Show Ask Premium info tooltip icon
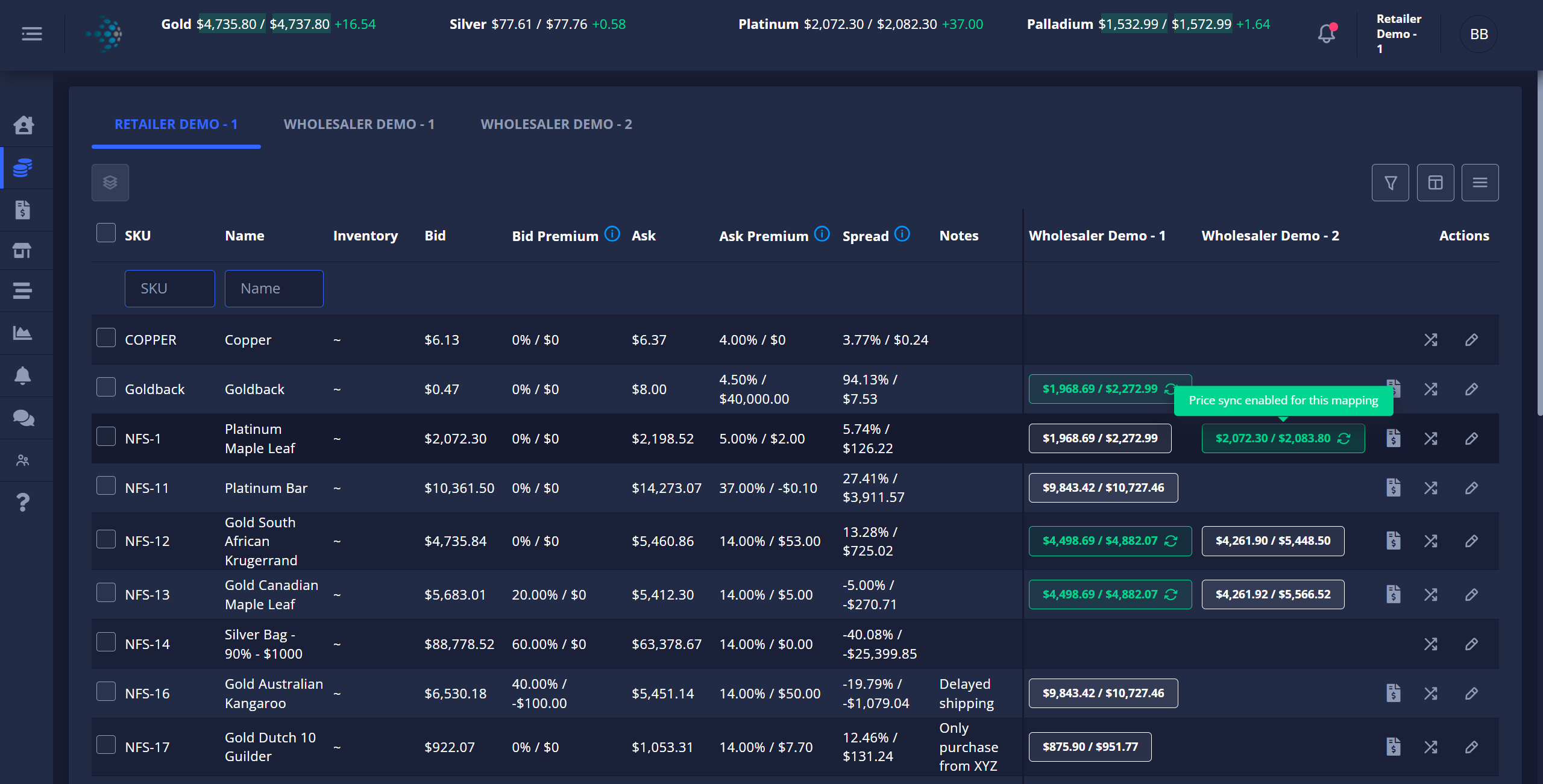Image resolution: width=1543 pixels, height=784 pixels. coord(822,234)
